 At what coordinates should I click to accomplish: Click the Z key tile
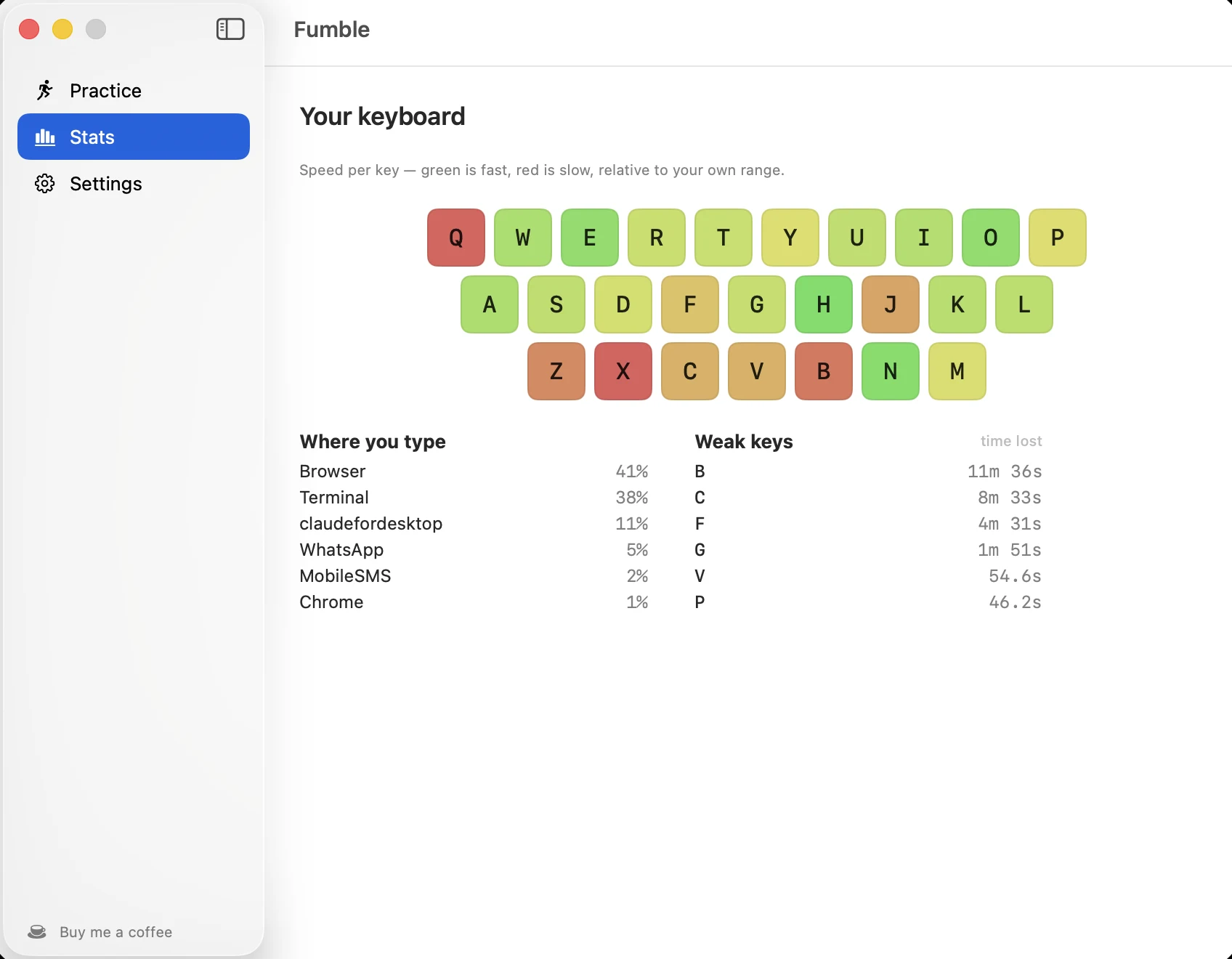pos(556,371)
